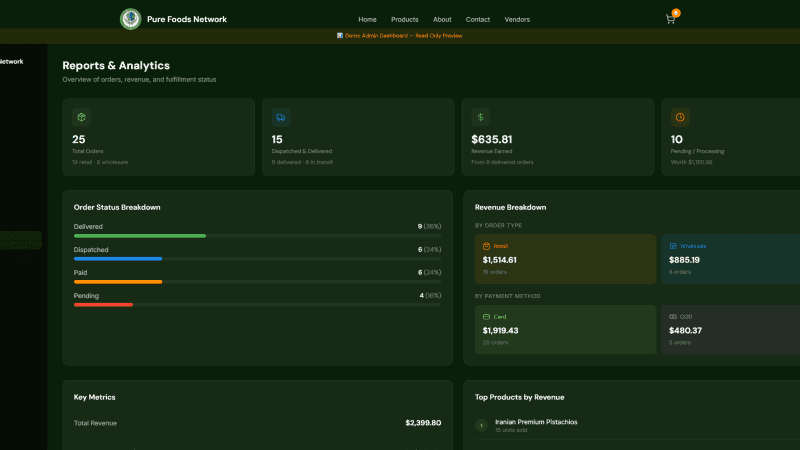Screen dimensions: 800x450
Task: Click the BY PAYMENT METHOD label
Action: pyautogui.click(x=507, y=296)
